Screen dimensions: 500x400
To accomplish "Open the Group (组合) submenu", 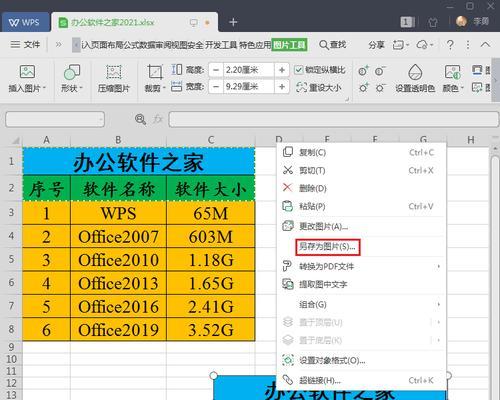I will 362,304.
